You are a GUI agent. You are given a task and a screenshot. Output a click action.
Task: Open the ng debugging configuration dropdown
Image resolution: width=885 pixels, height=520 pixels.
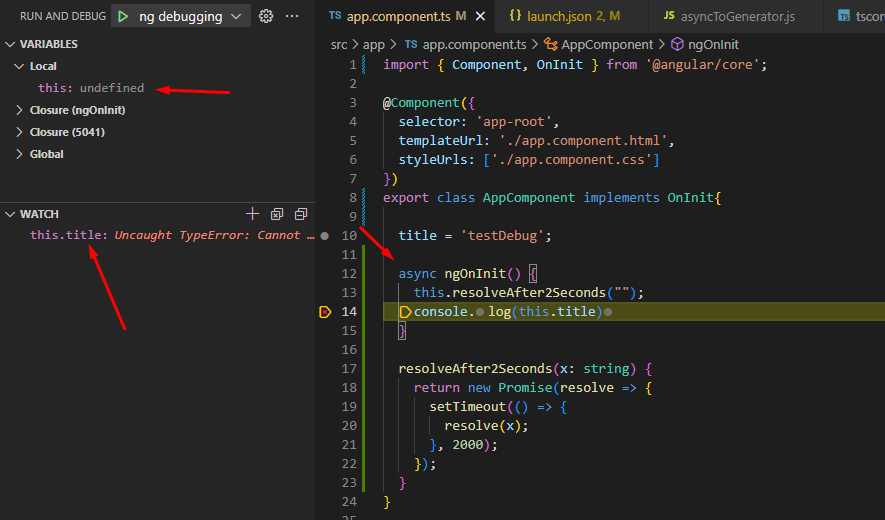point(236,16)
